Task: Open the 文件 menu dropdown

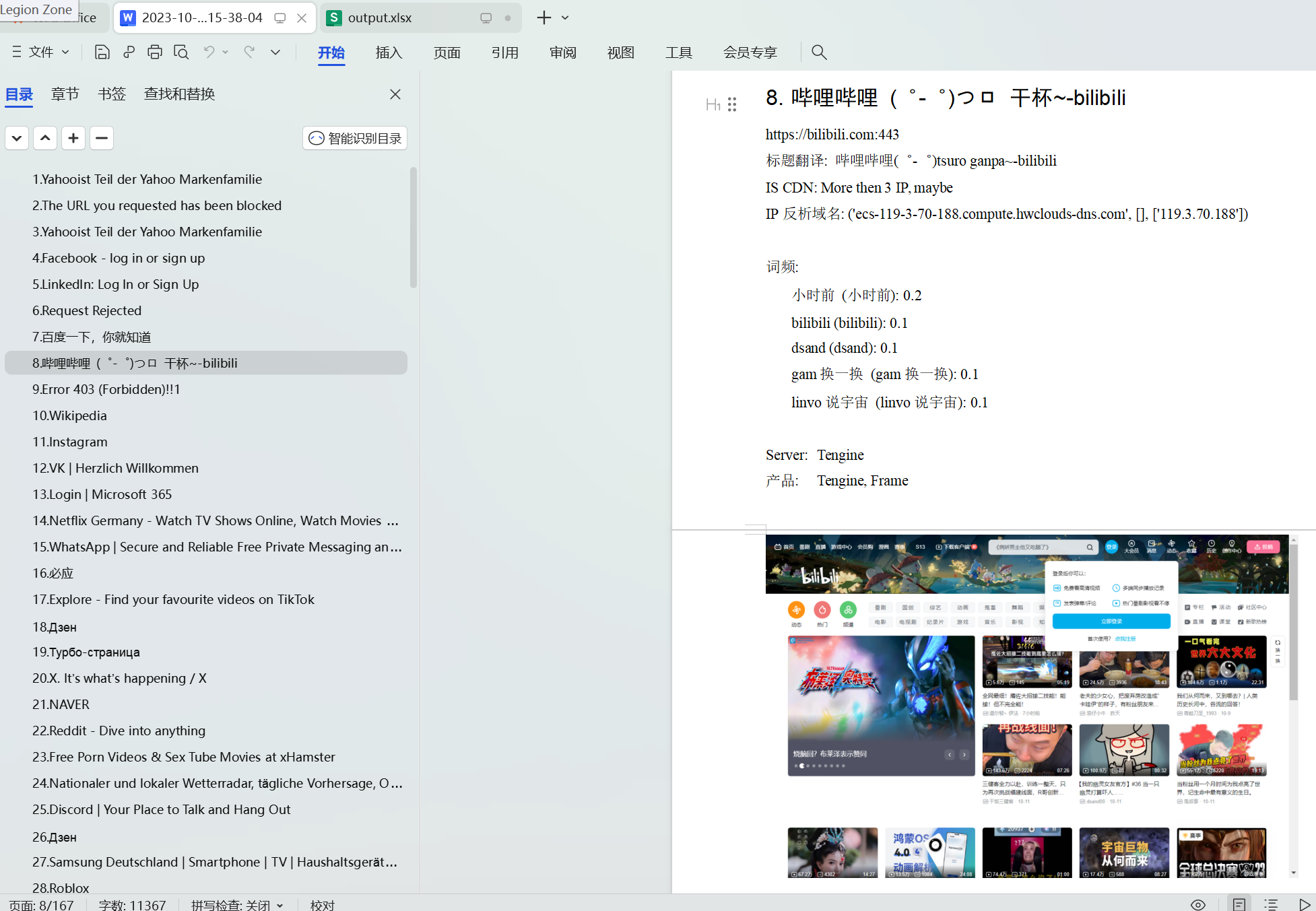Action: 42,52
